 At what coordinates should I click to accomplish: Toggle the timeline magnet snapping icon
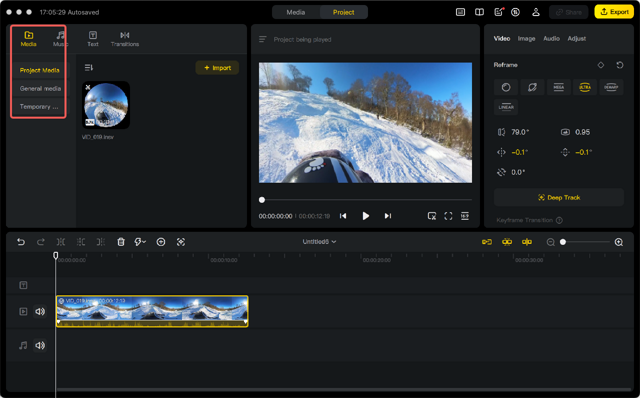tap(507, 242)
